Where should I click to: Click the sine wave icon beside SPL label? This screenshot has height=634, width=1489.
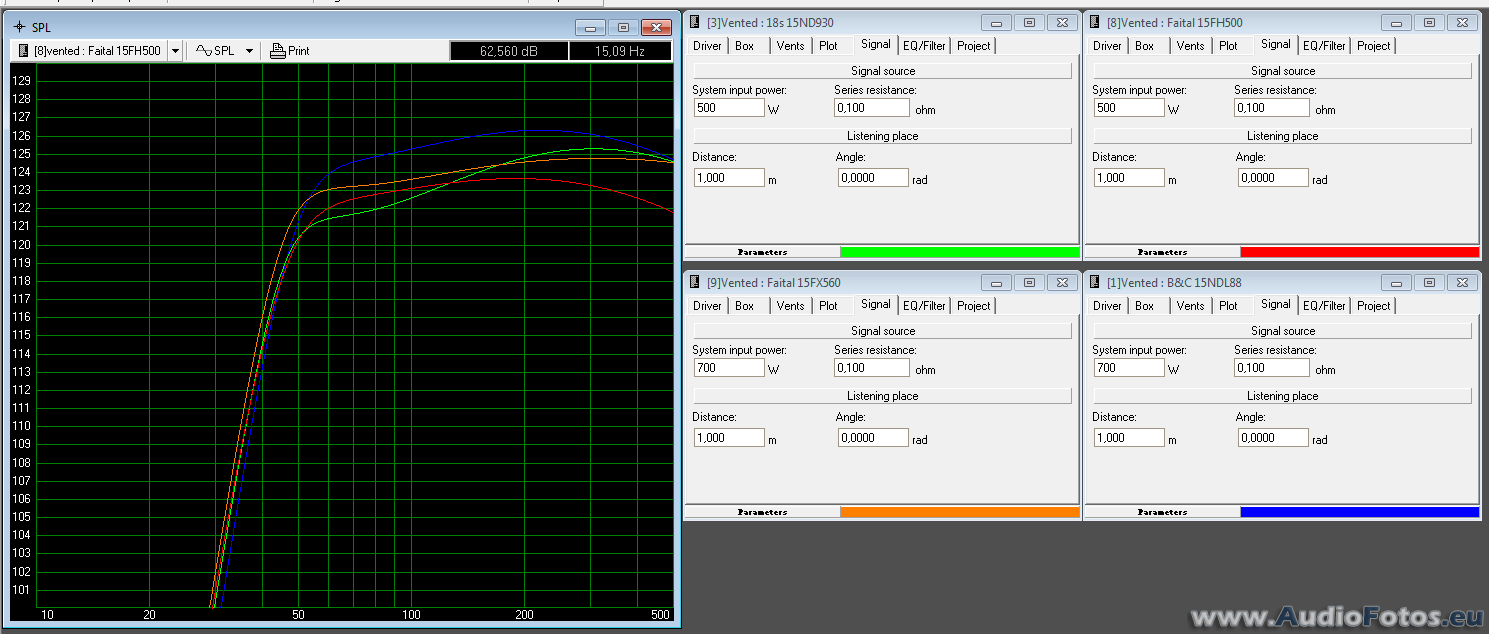tap(204, 51)
